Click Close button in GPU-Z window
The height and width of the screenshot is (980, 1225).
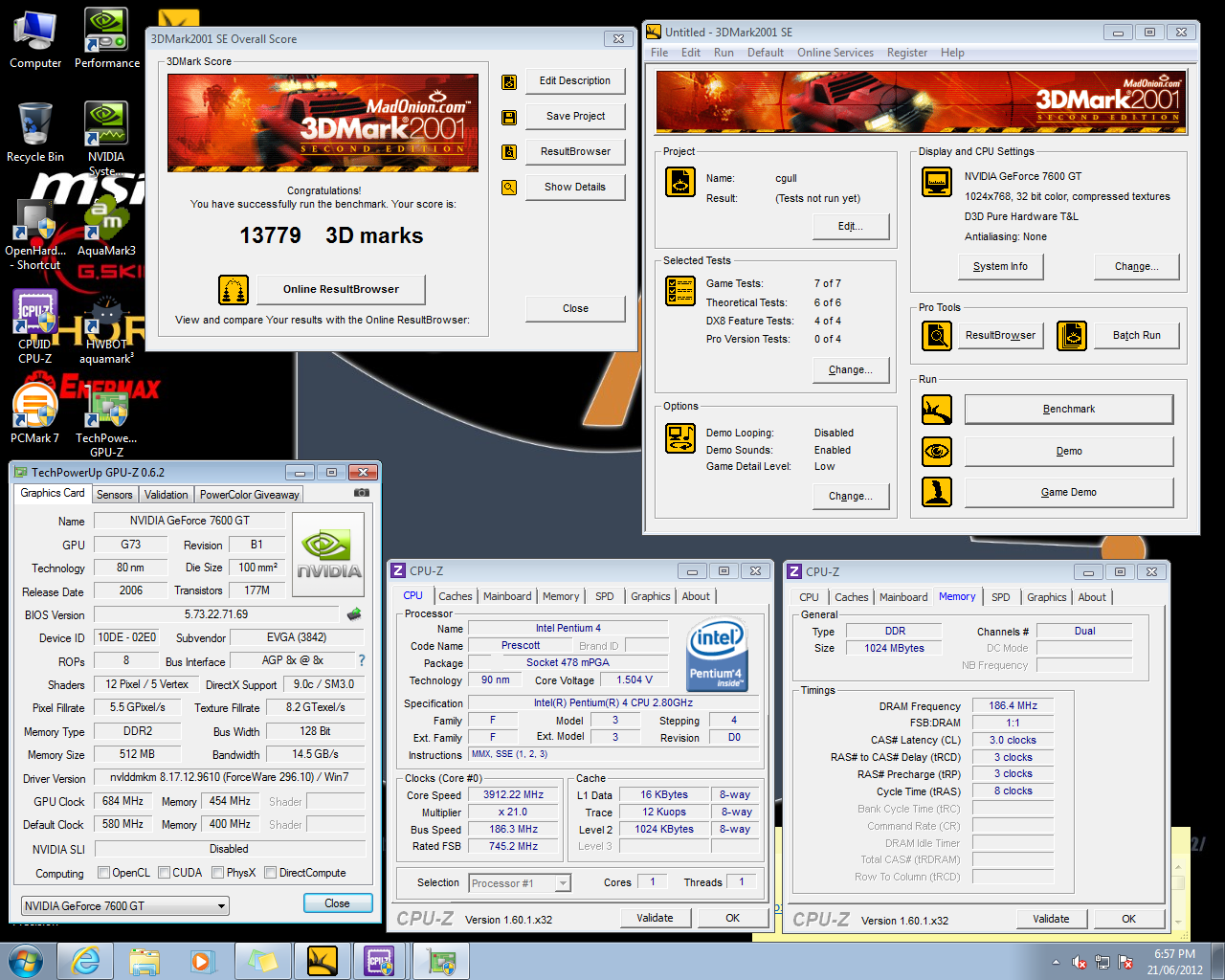click(x=337, y=903)
